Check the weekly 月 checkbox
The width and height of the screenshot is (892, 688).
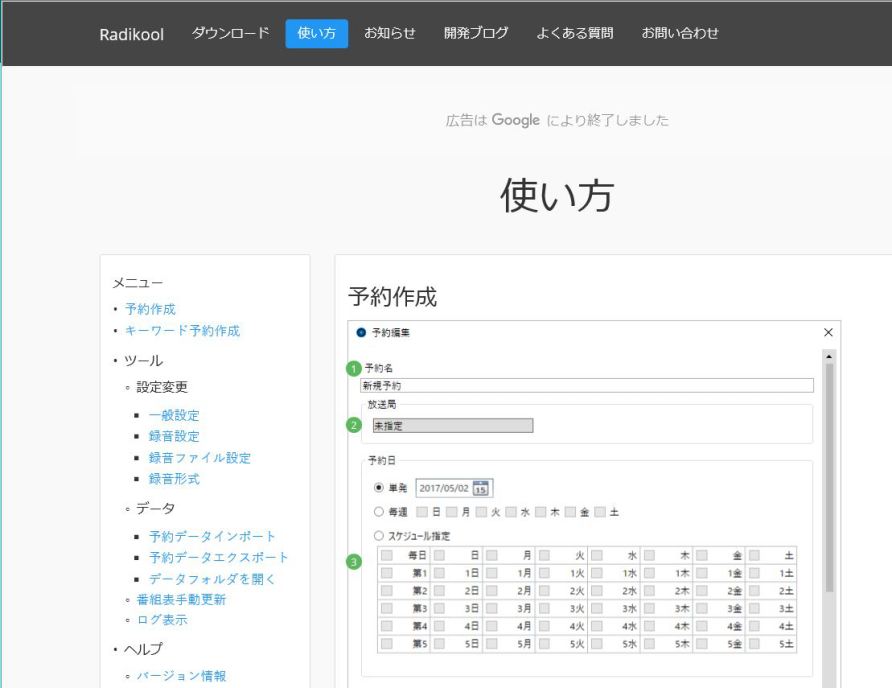452,512
